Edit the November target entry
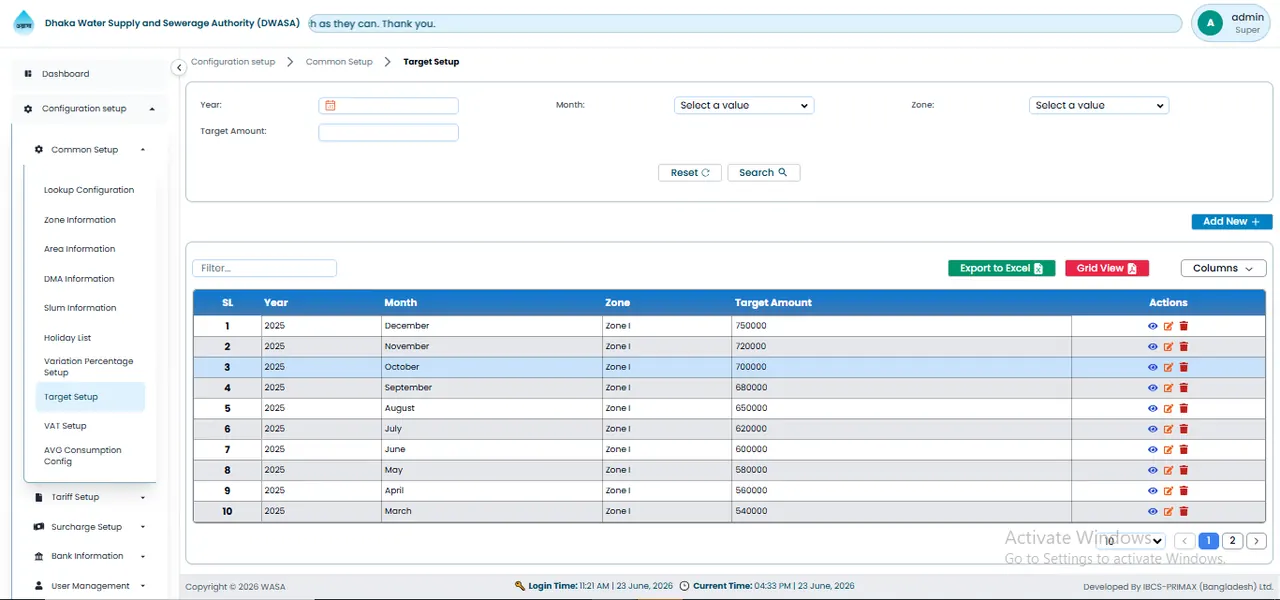 [x=1168, y=347]
